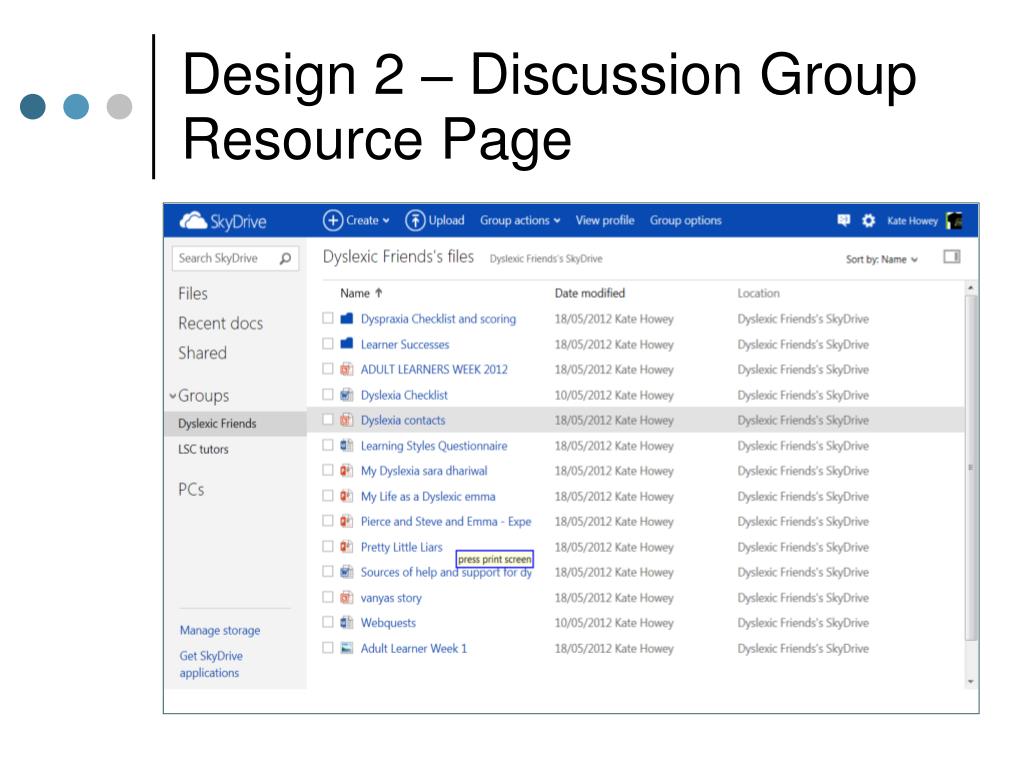1024x768 pixels.
Task: Open the LSC tutors group
Action: tap(203, 449)
